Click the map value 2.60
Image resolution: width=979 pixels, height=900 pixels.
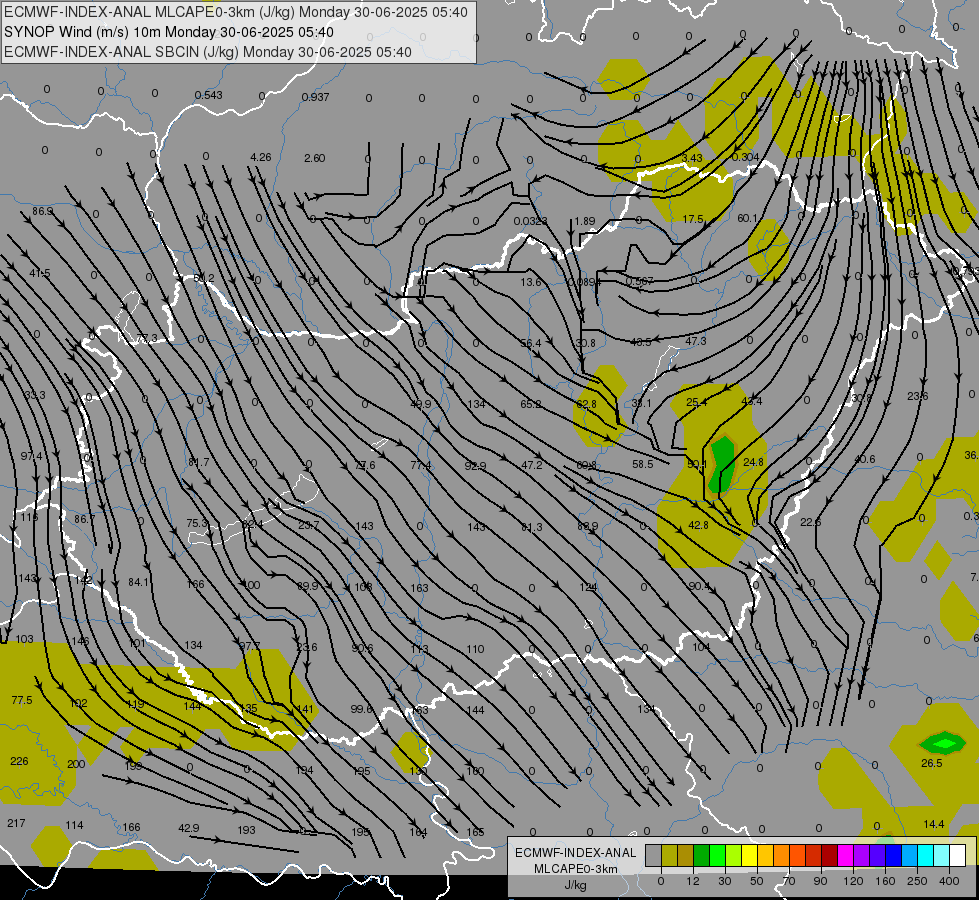click(x=315, y=158)
